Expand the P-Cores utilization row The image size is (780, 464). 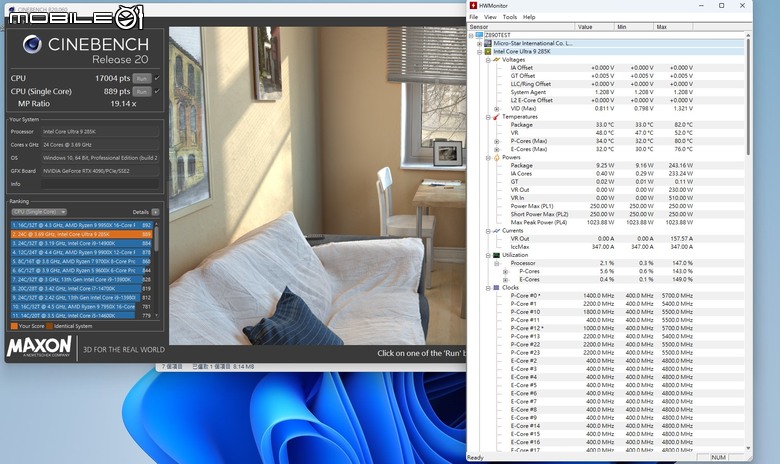coord(505,272)
